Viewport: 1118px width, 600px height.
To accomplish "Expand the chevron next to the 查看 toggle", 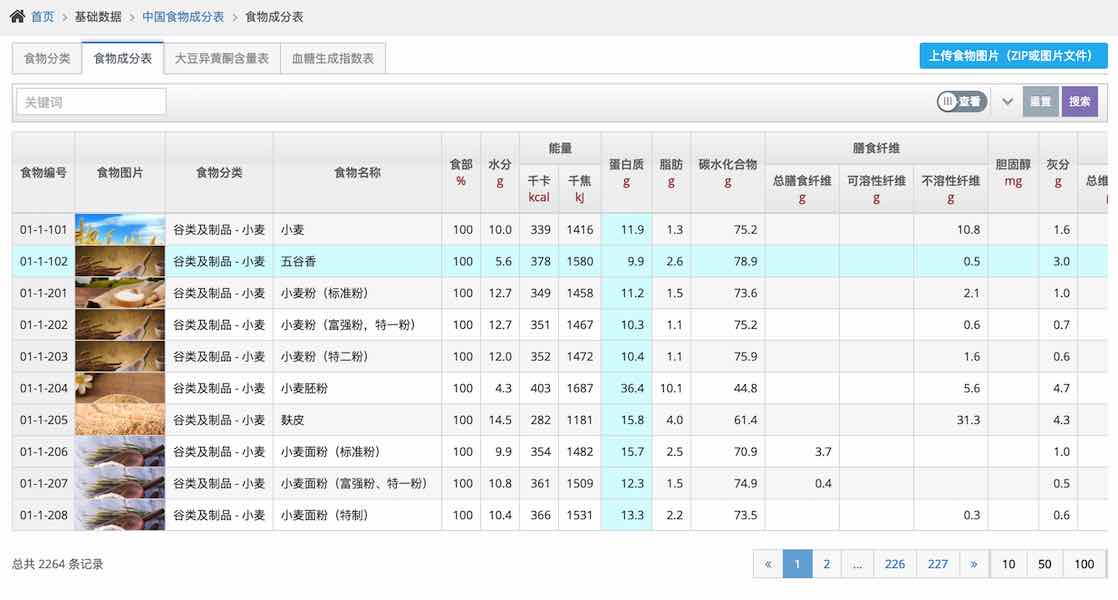I will 1007,100.
